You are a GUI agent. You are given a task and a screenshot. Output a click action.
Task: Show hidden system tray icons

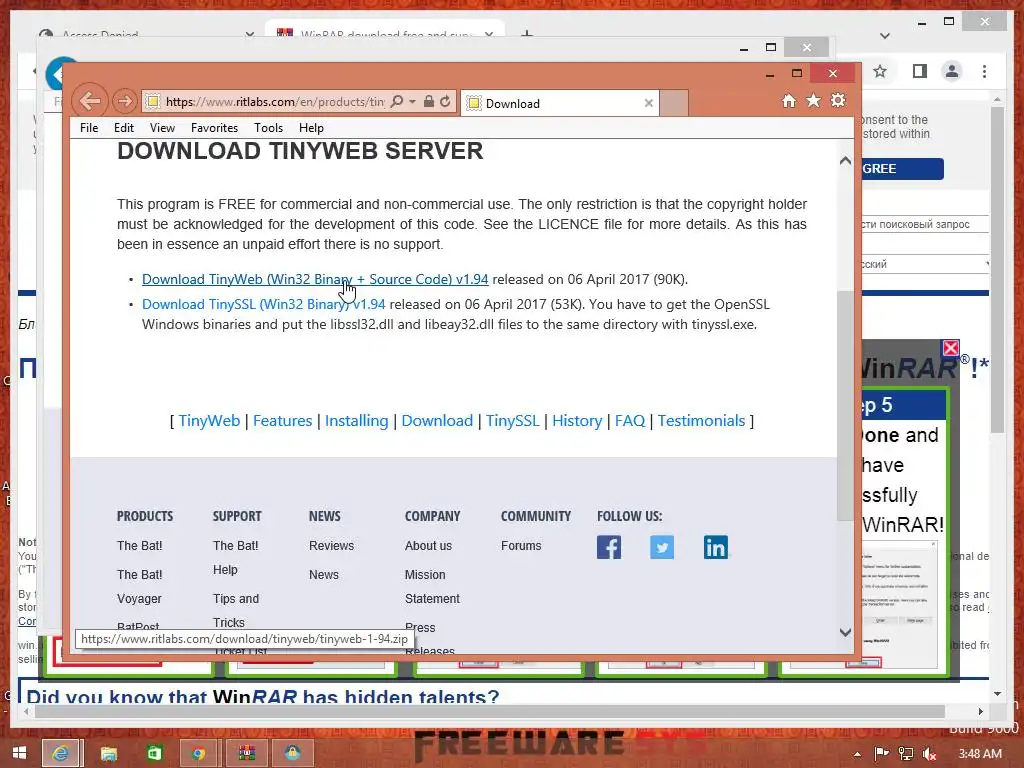click(857, 754)
